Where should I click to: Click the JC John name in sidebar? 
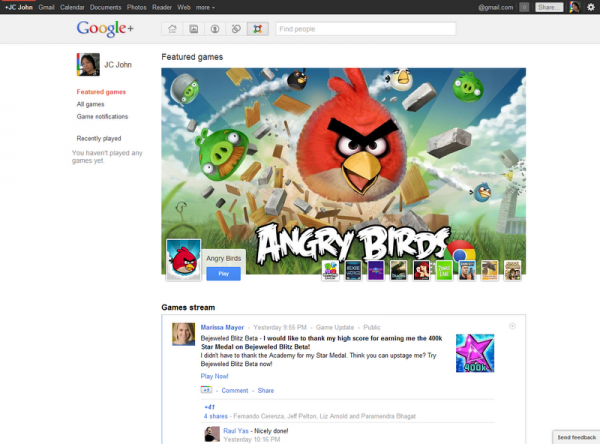[118, 65]
